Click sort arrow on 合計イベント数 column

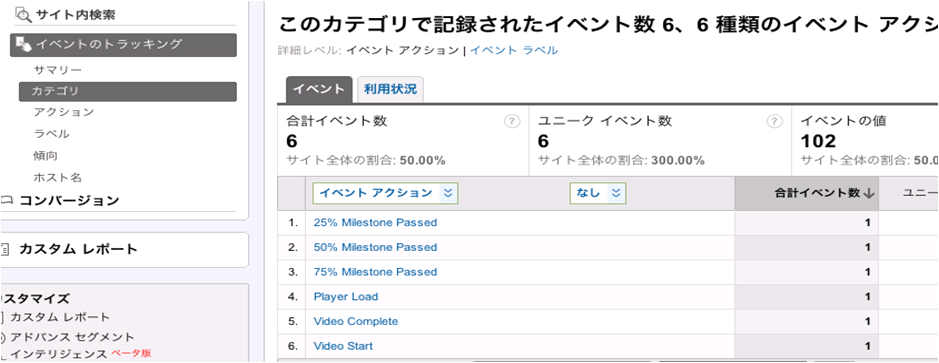pyautogui.click(x=870, y=193)
